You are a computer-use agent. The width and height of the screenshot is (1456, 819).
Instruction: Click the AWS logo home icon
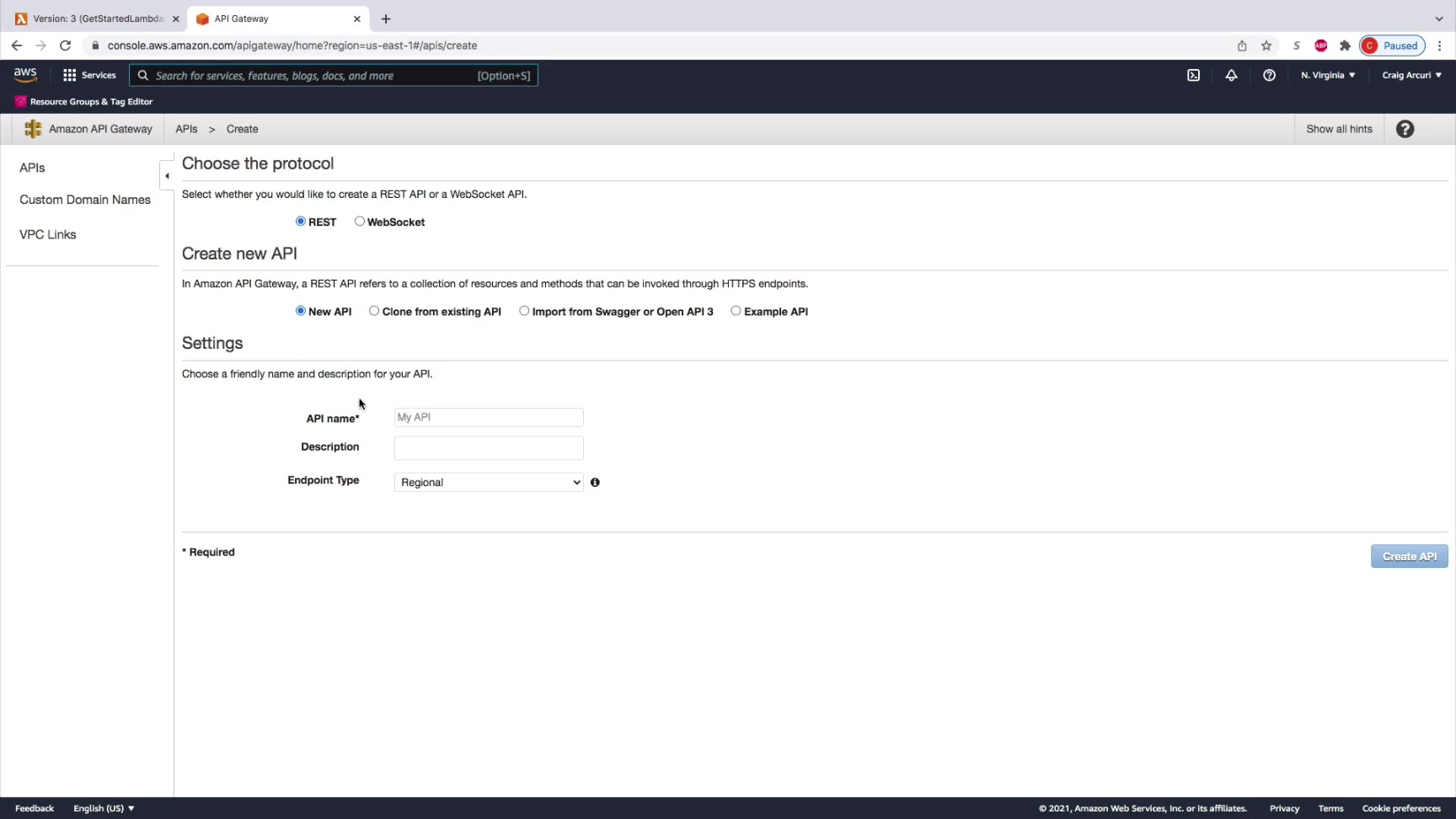tap(25, 75)
